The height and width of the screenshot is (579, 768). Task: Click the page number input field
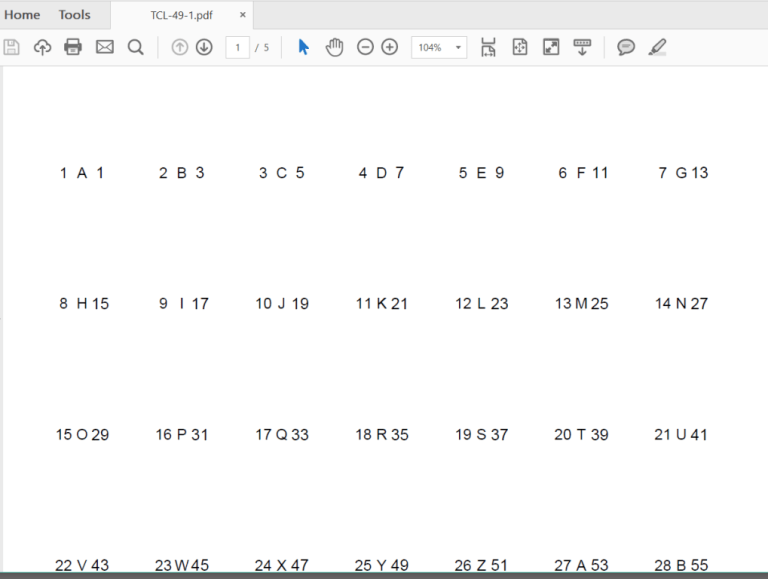pyautogui.click(x=237, y=47)
